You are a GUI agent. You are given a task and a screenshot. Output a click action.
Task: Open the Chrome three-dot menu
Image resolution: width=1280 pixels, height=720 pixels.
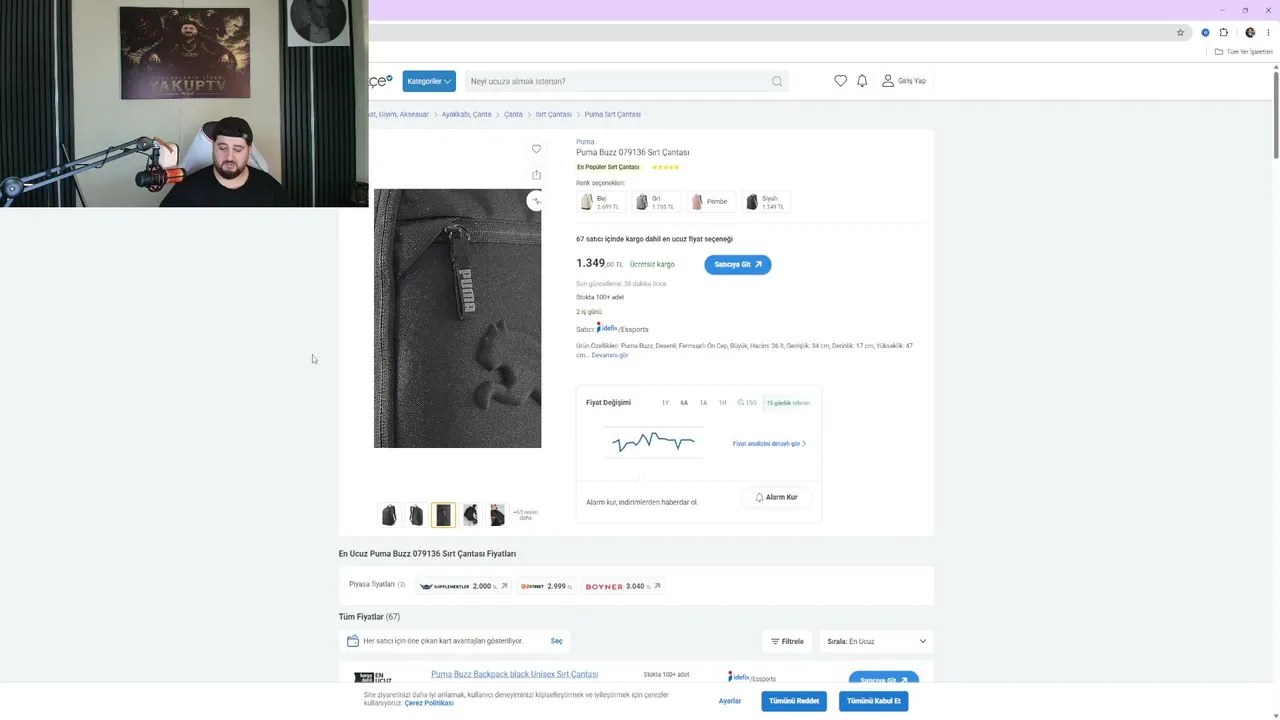click(x=1268, y=32)
